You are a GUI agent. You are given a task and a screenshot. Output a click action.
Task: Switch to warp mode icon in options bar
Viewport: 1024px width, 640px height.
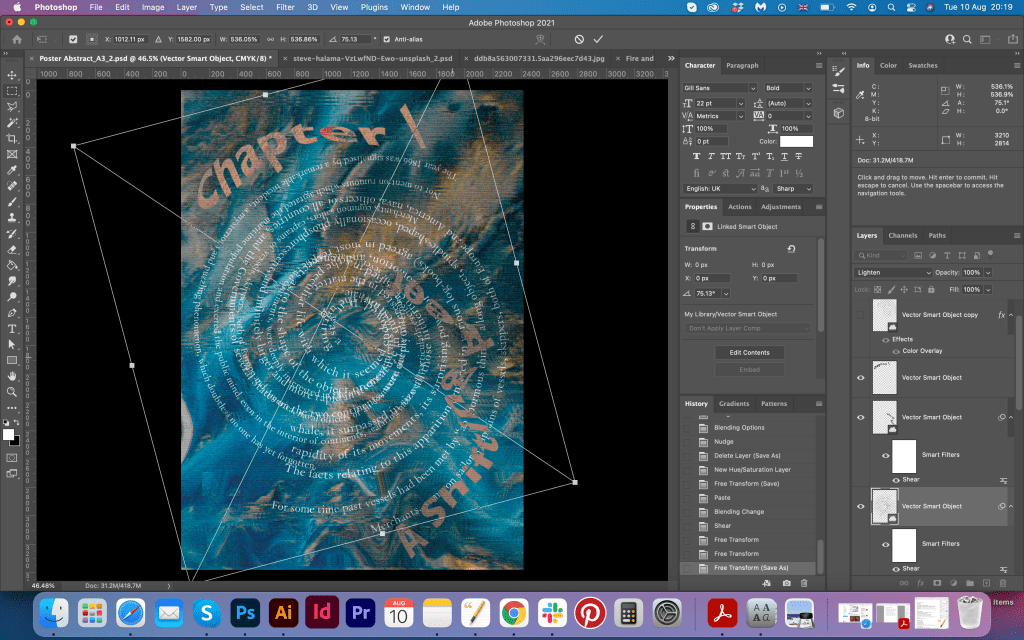540,39
